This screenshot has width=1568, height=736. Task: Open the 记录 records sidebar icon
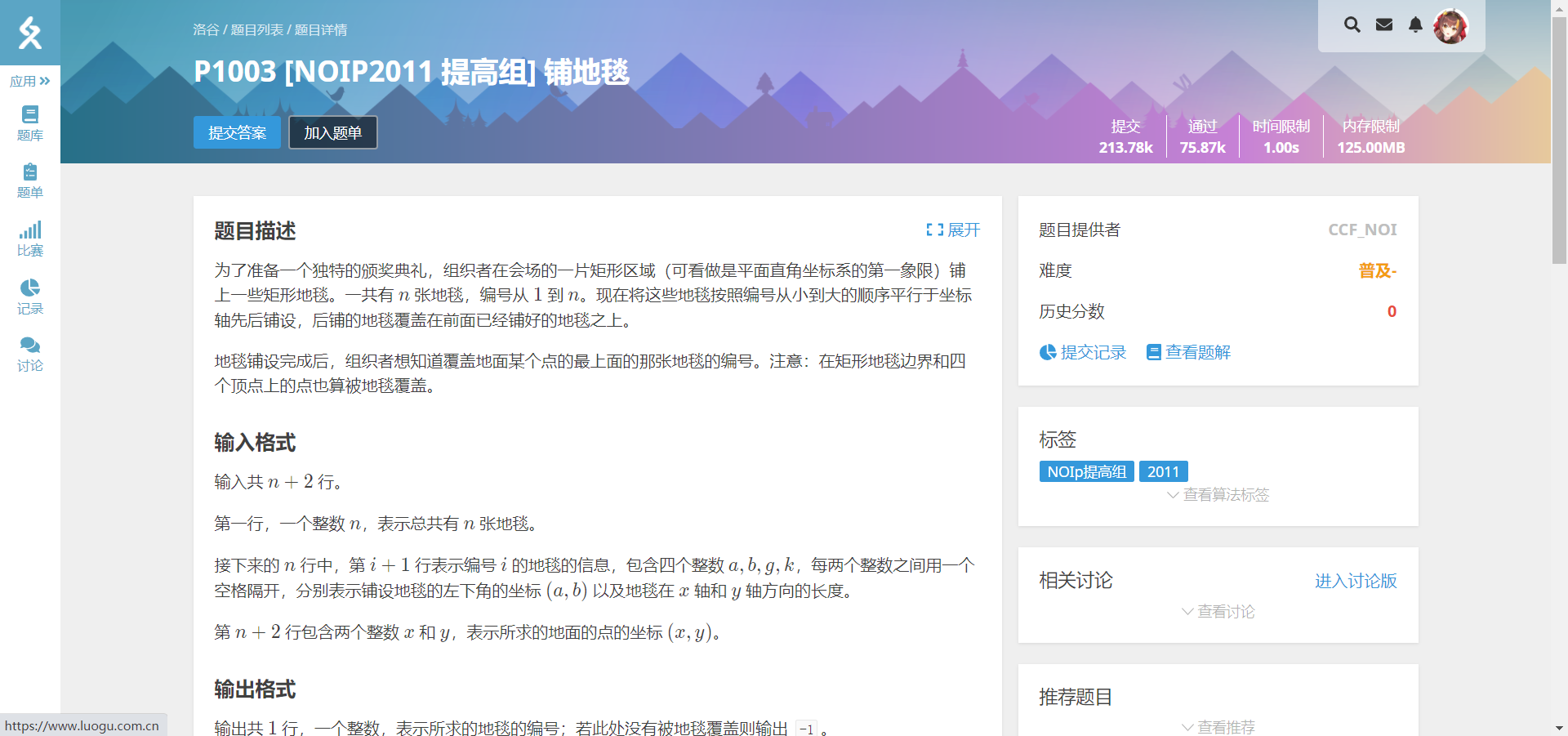point(29,295)
